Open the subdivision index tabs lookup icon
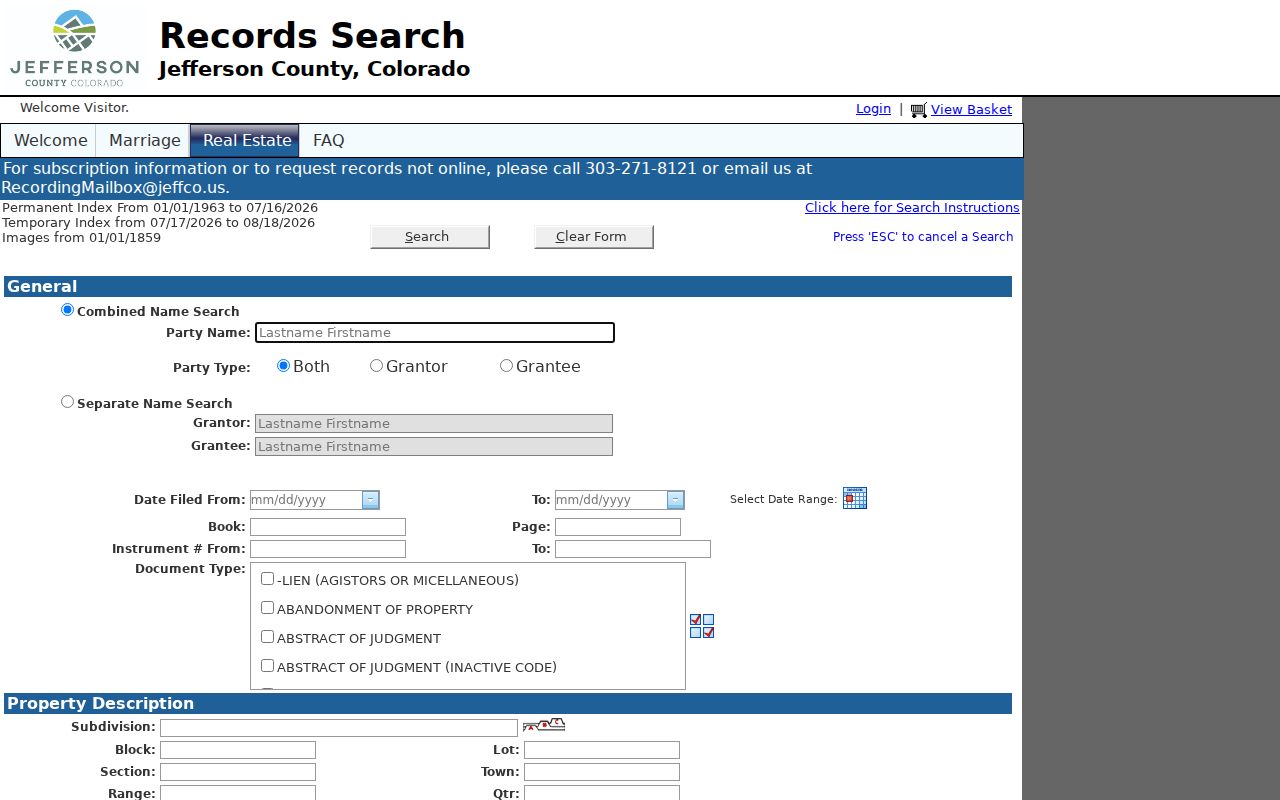 coord(544,725)
